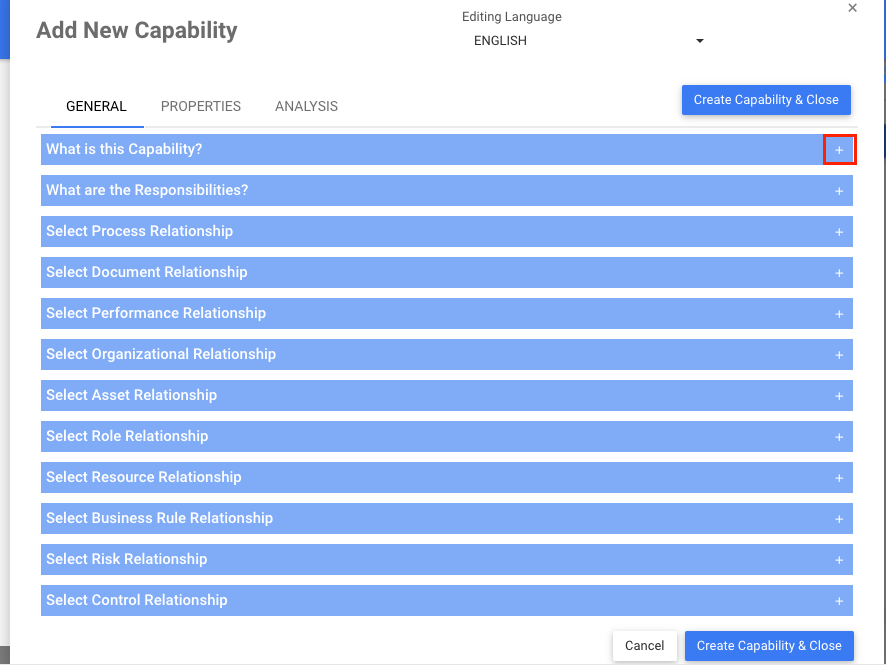Click plus icon on Document Relationship row
886x665 pixels.
(x=839, y=273)
